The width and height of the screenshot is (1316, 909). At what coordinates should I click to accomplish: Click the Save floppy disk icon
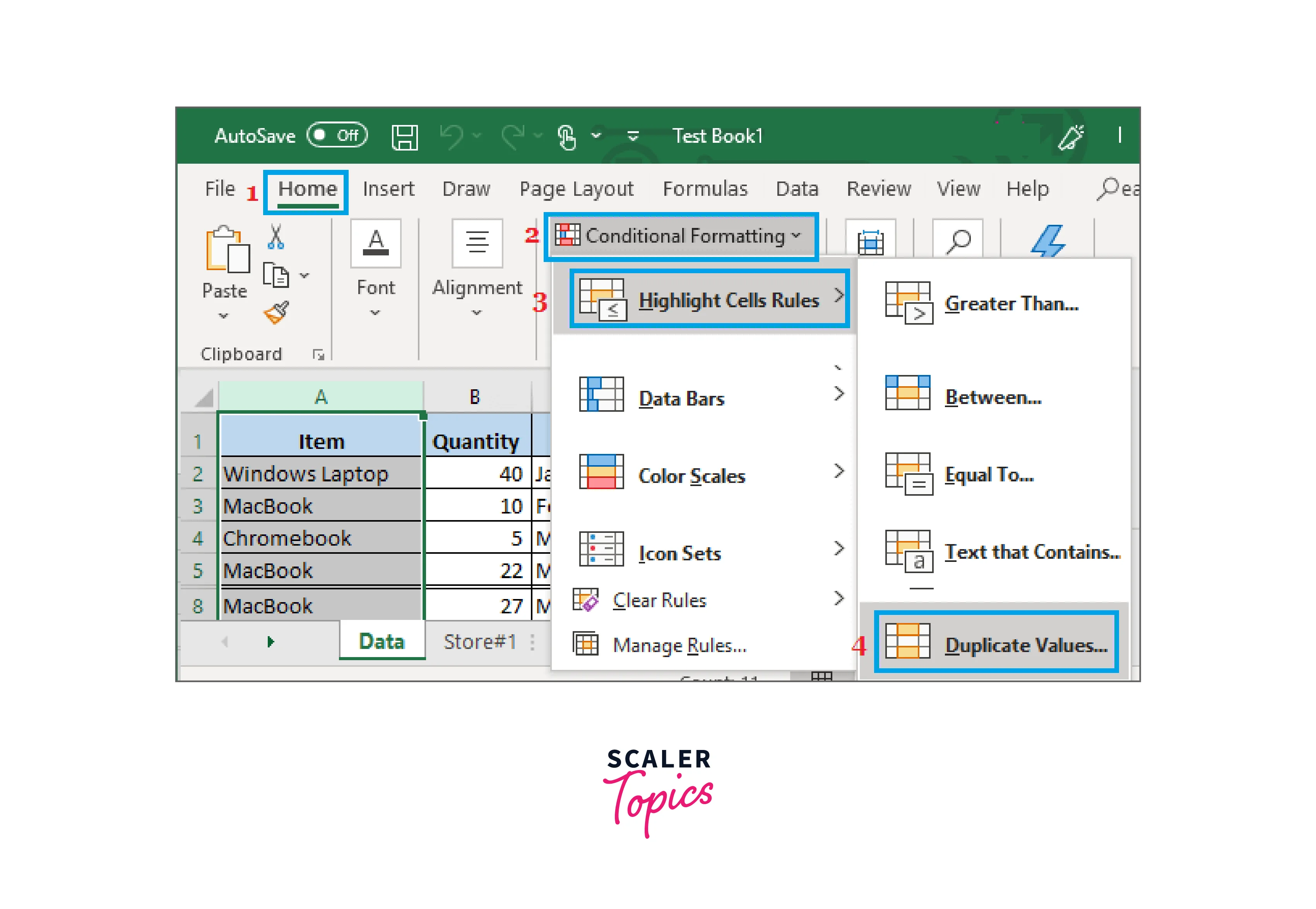[x=404, y=137]
